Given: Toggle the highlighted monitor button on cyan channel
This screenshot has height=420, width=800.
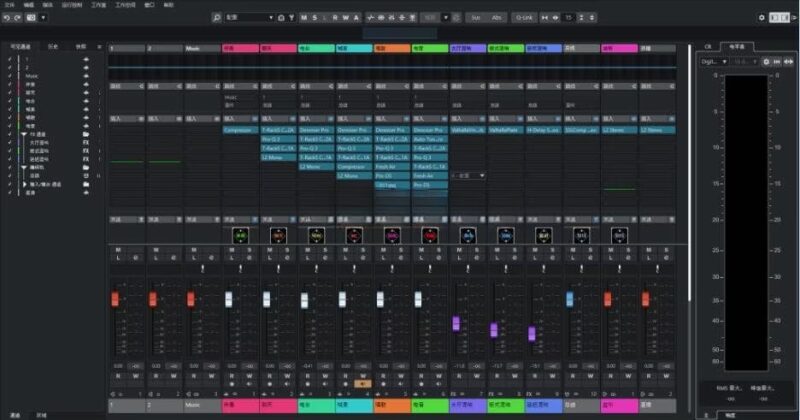Looking at the screenshot, I should 363,384.
